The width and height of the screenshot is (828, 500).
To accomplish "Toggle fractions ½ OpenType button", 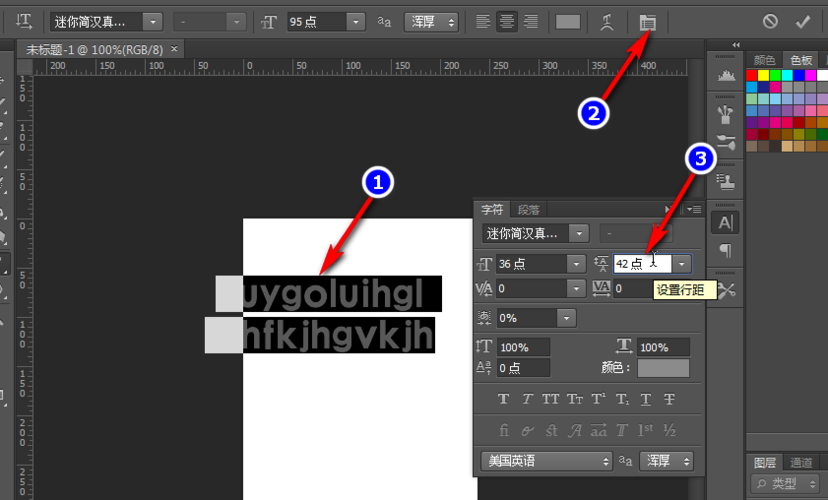I will 670,430.
